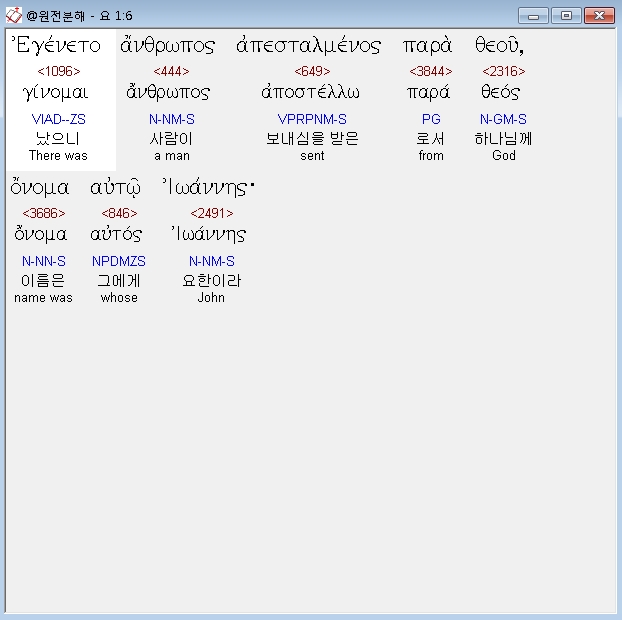This screenshot has height=620, width=622.
Task: Click English gloss sent
Action: 312,156
